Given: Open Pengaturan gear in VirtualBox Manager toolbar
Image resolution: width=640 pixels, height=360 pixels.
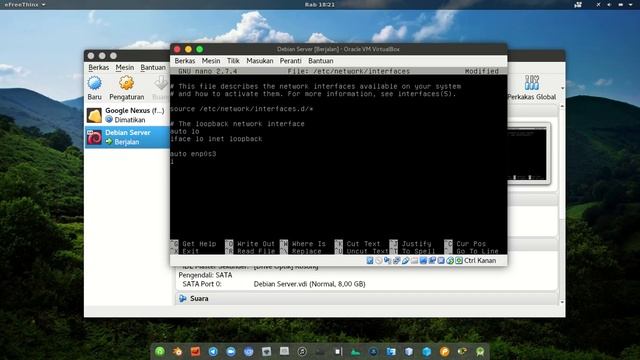Looking at the screenshot, I should click(x=126, y=83).
